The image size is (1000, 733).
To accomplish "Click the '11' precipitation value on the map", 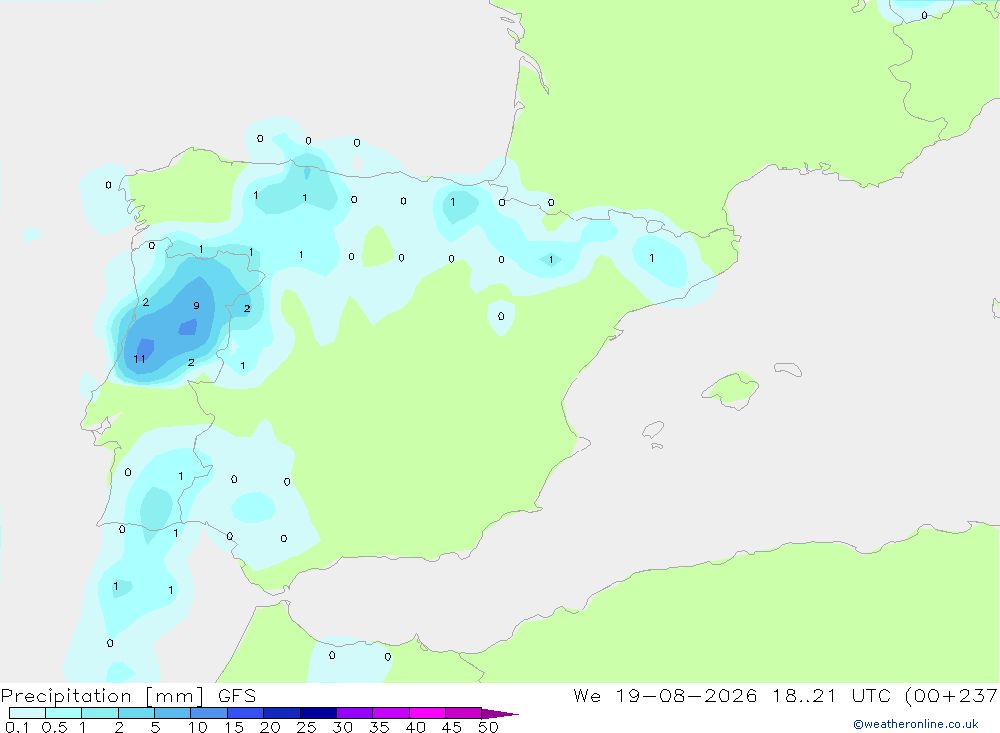I will pos(140,359).
